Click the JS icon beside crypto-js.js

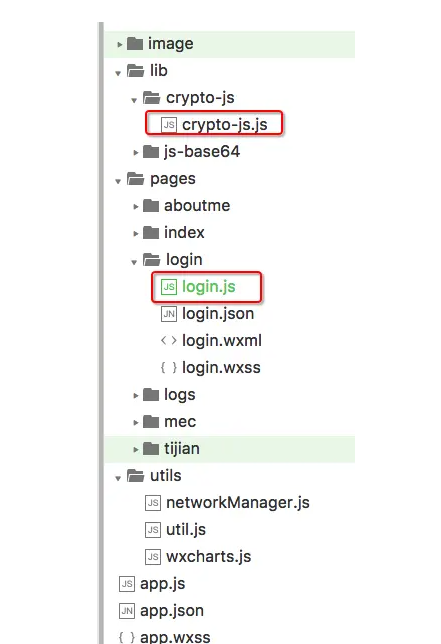tap(169, 124)
